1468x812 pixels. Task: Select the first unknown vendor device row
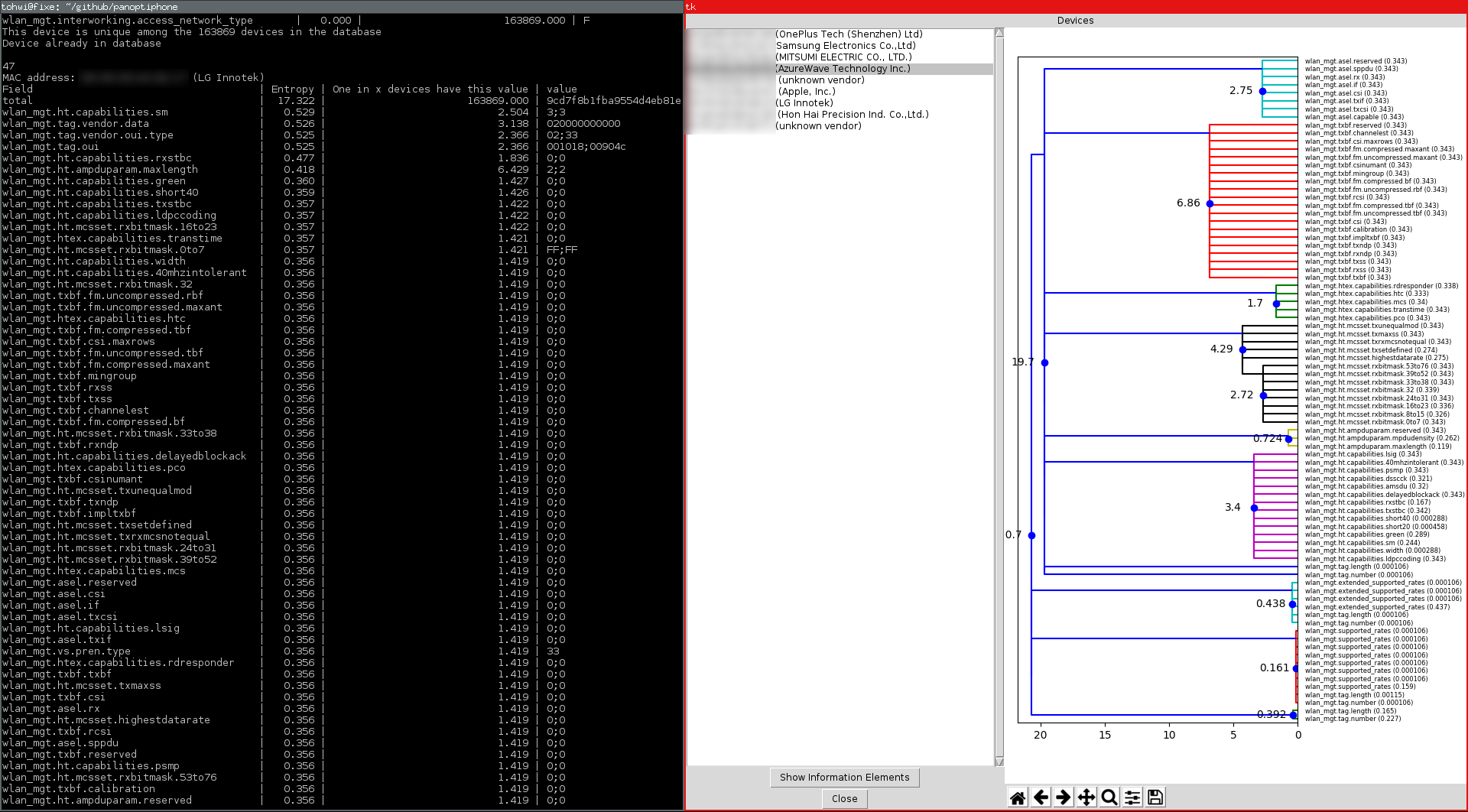(840, 80)
